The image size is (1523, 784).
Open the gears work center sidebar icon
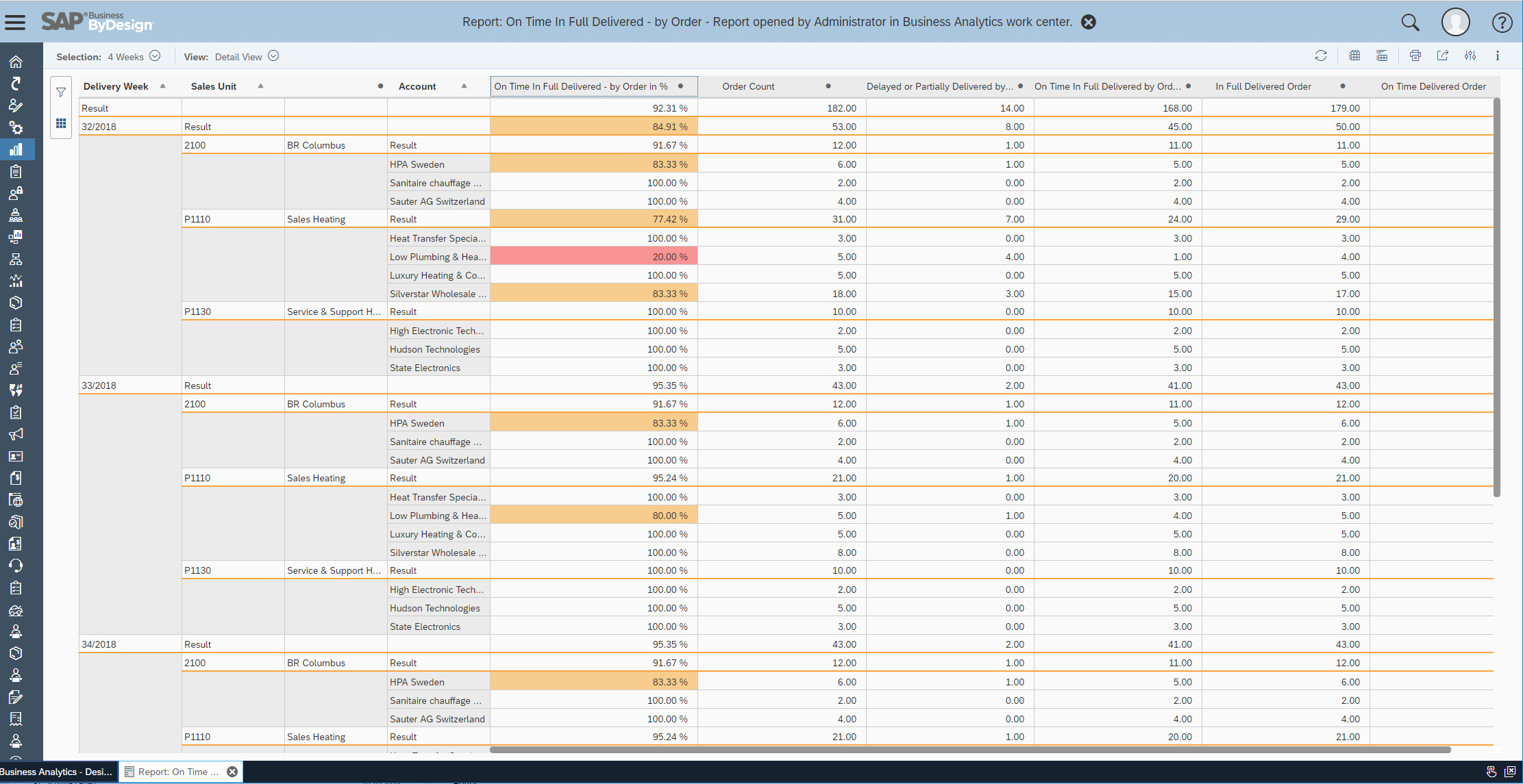tap(16, 127)
